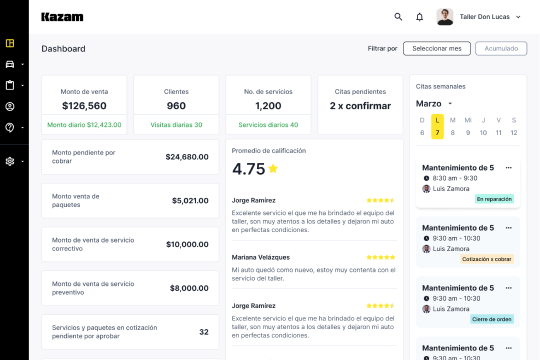
Task: Click the En reparación status tag
Action: pos(494,199)
